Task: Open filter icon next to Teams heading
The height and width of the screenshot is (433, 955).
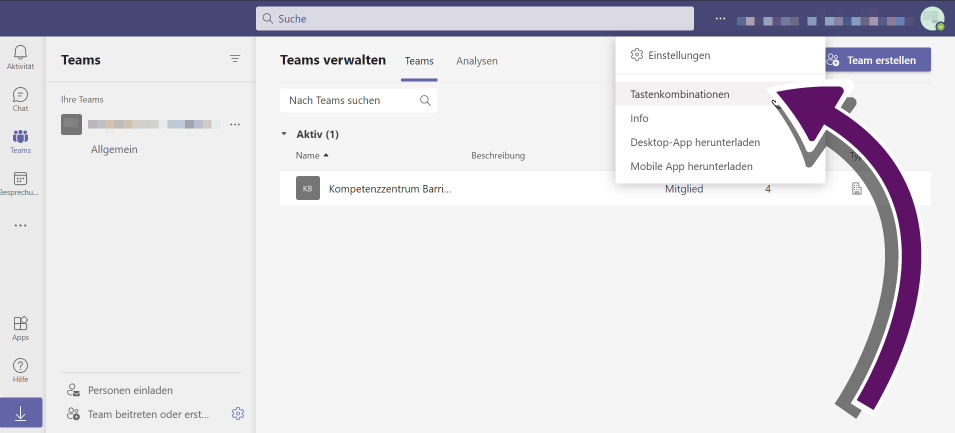Action: (x=235, y=59)
